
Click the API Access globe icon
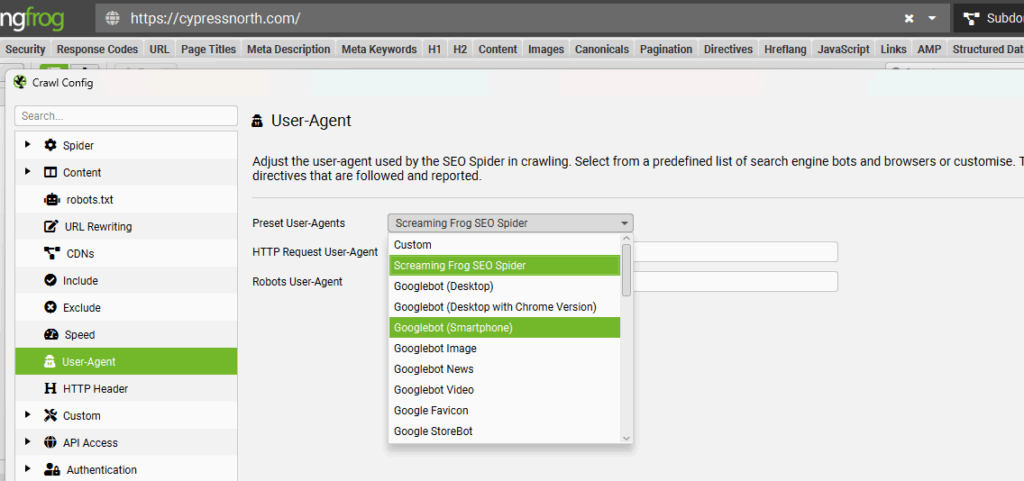pos(50,442)
